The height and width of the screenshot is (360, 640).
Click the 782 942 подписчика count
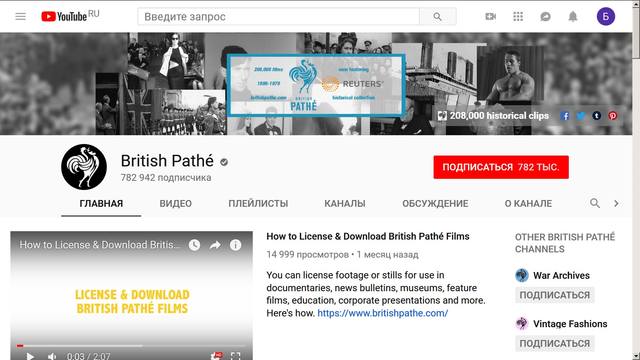pyautogui.click(x=166, y=178)
